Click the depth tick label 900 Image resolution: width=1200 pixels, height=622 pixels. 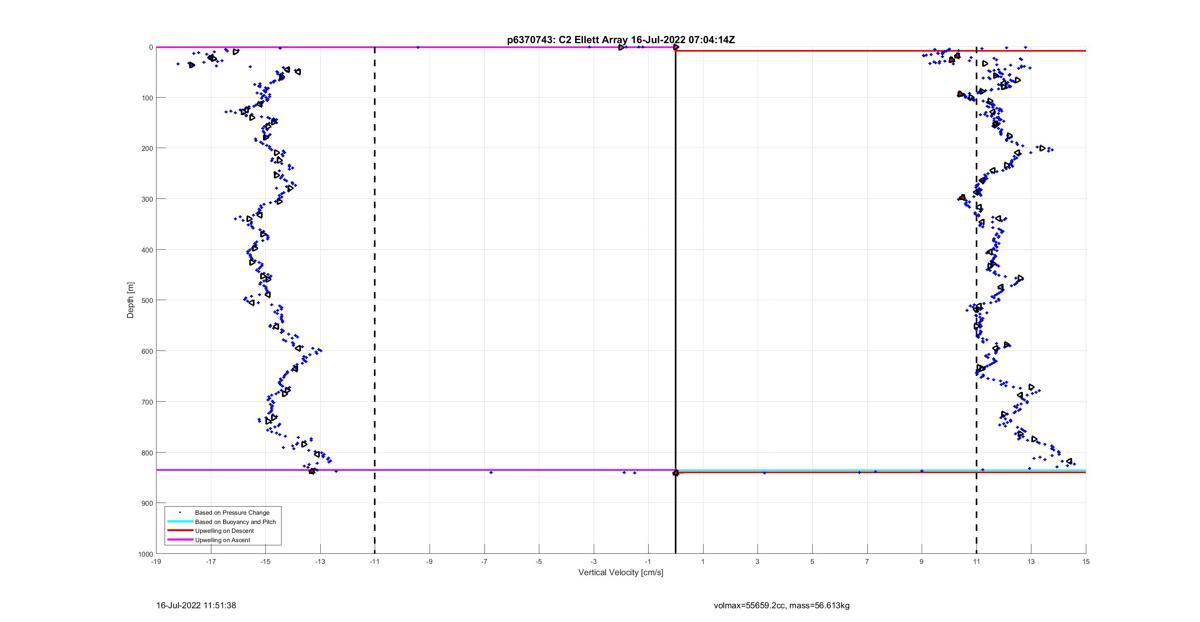[x=146, y=503]
